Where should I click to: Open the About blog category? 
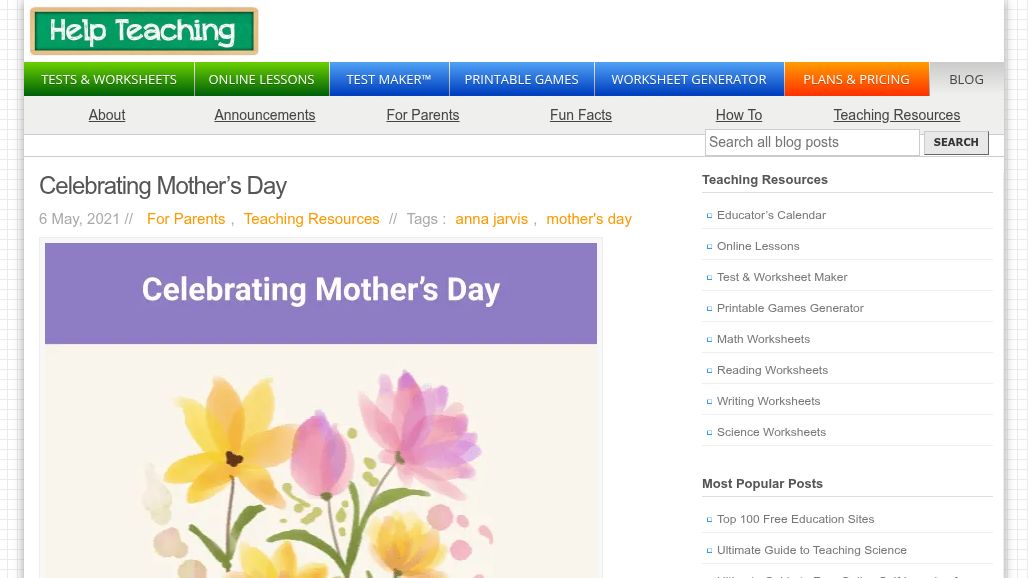[x=107, y=115]
